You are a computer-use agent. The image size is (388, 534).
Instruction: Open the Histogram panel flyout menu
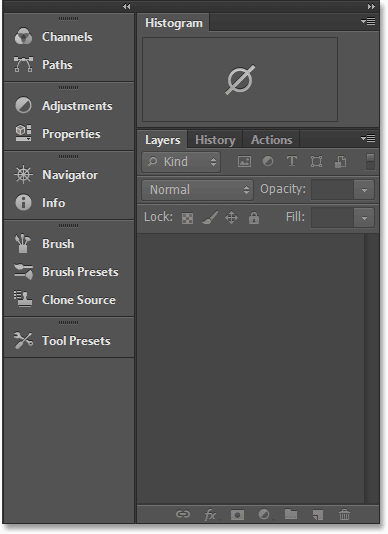click(368, 22)
